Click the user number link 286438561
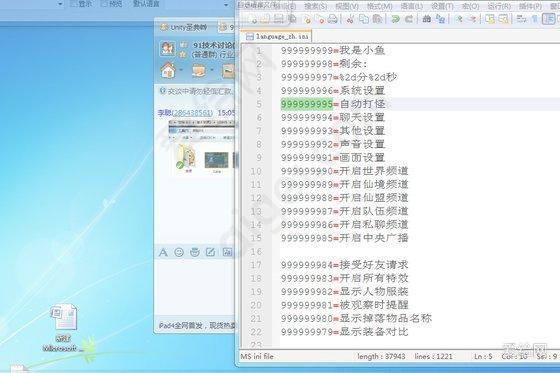 193,113
